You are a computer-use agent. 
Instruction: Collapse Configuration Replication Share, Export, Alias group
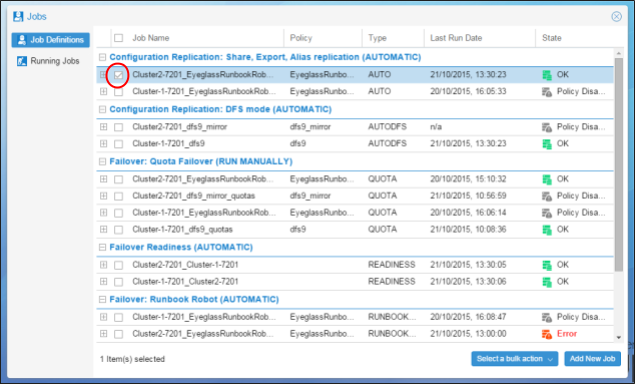coord(103,57)
